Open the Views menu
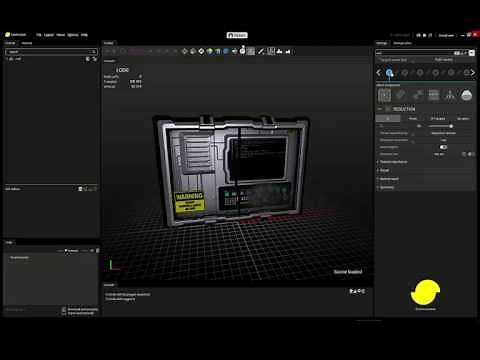This screenshot has height=360, width=480. coord(61,35)
